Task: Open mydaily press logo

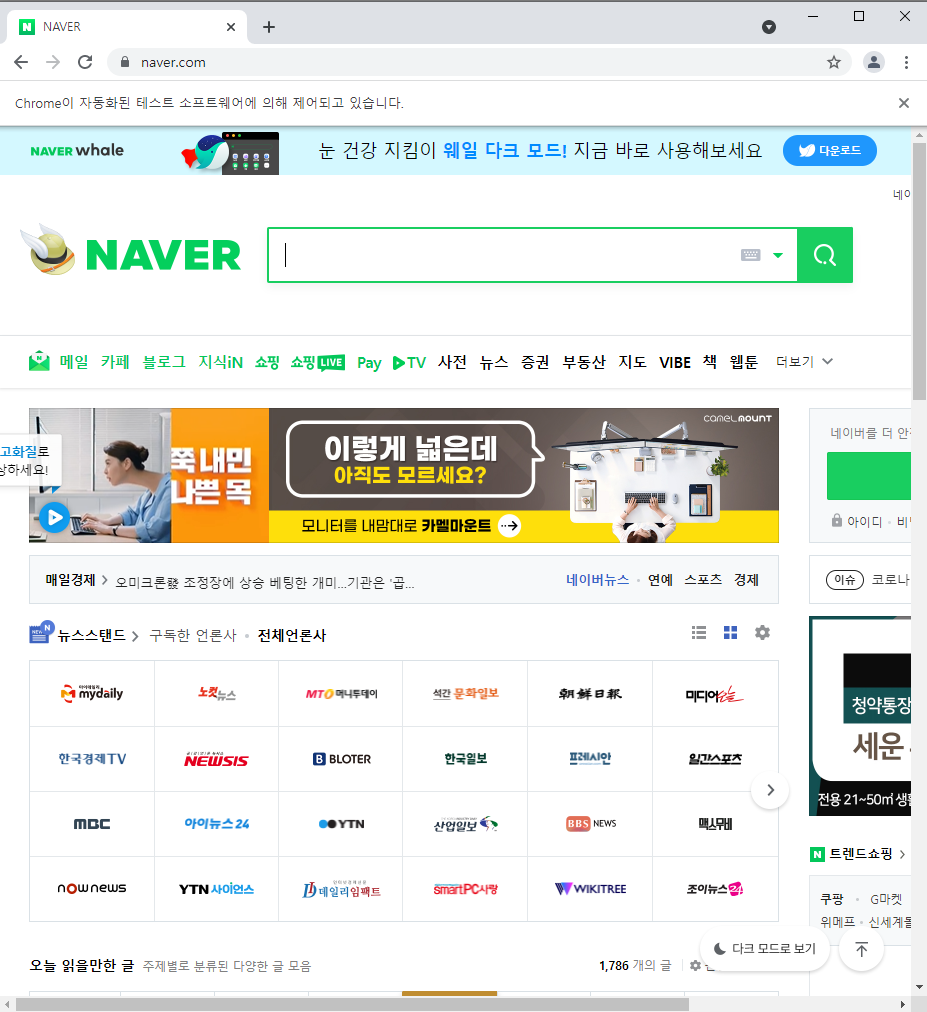Action: (x=92, y=694)
